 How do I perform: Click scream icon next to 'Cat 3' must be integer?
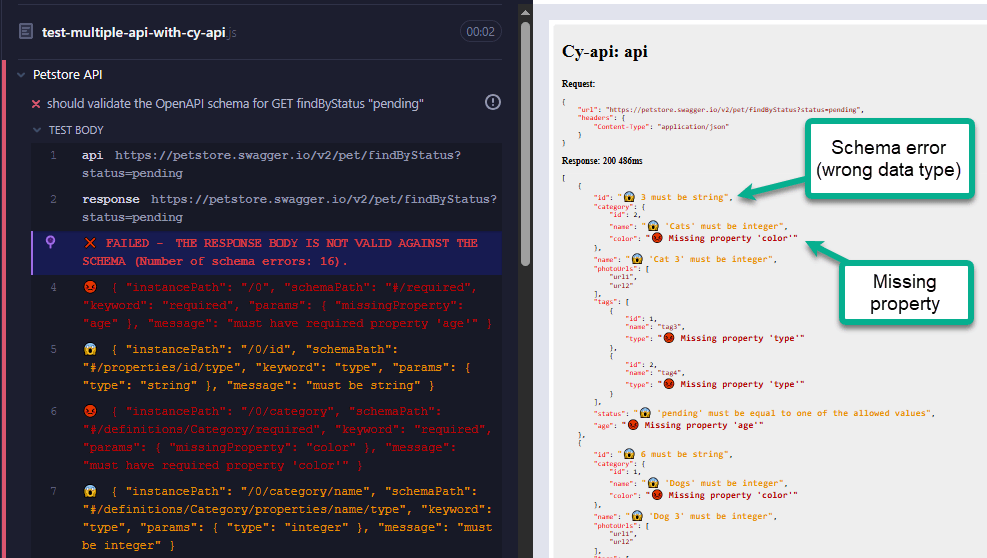(x=637, y=259)
